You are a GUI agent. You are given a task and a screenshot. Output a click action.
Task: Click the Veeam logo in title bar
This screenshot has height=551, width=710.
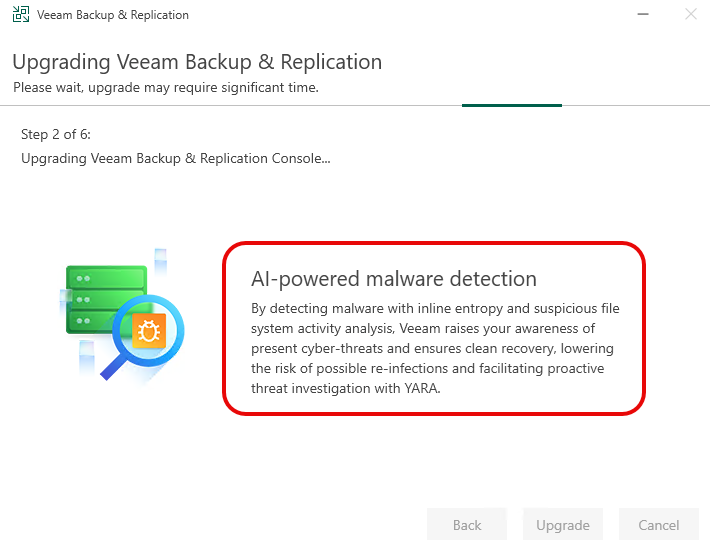pyautogui.click(x=20, y=15)
